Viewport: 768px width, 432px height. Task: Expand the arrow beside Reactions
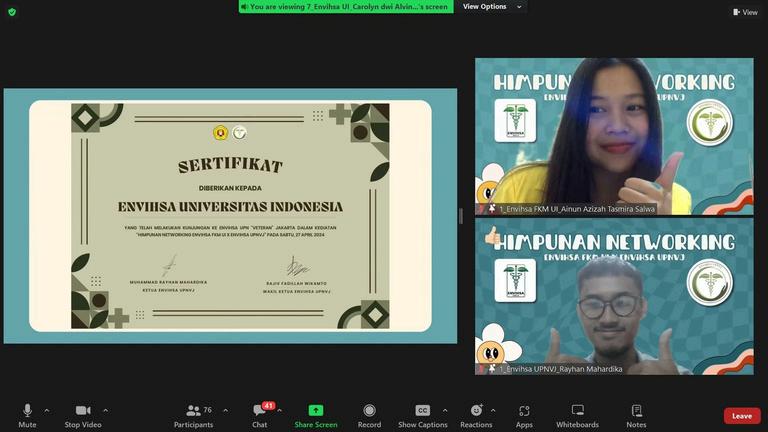(x=493, y=410)
